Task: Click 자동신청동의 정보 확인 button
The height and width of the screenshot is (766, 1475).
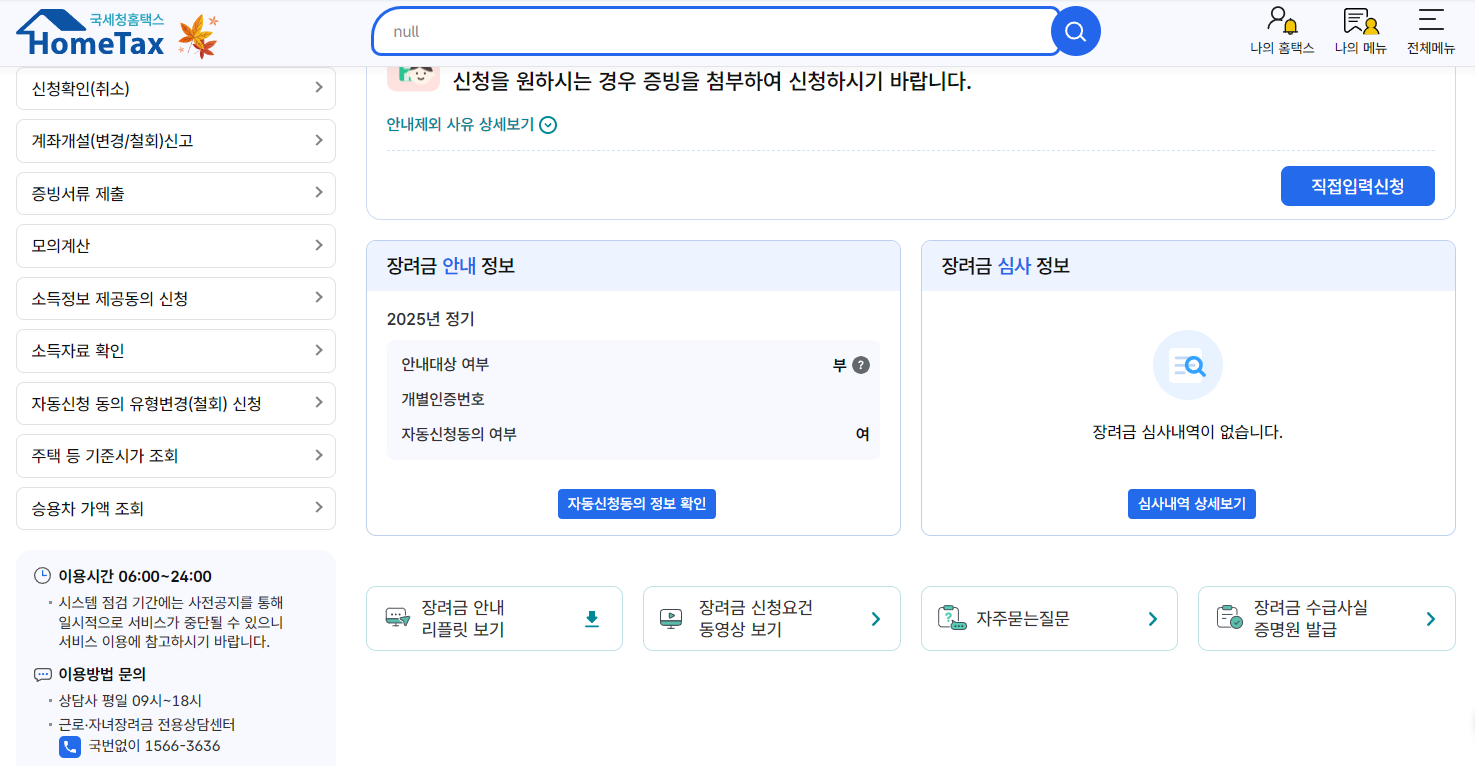Action: pyautogui.click(x=637, y=504)
